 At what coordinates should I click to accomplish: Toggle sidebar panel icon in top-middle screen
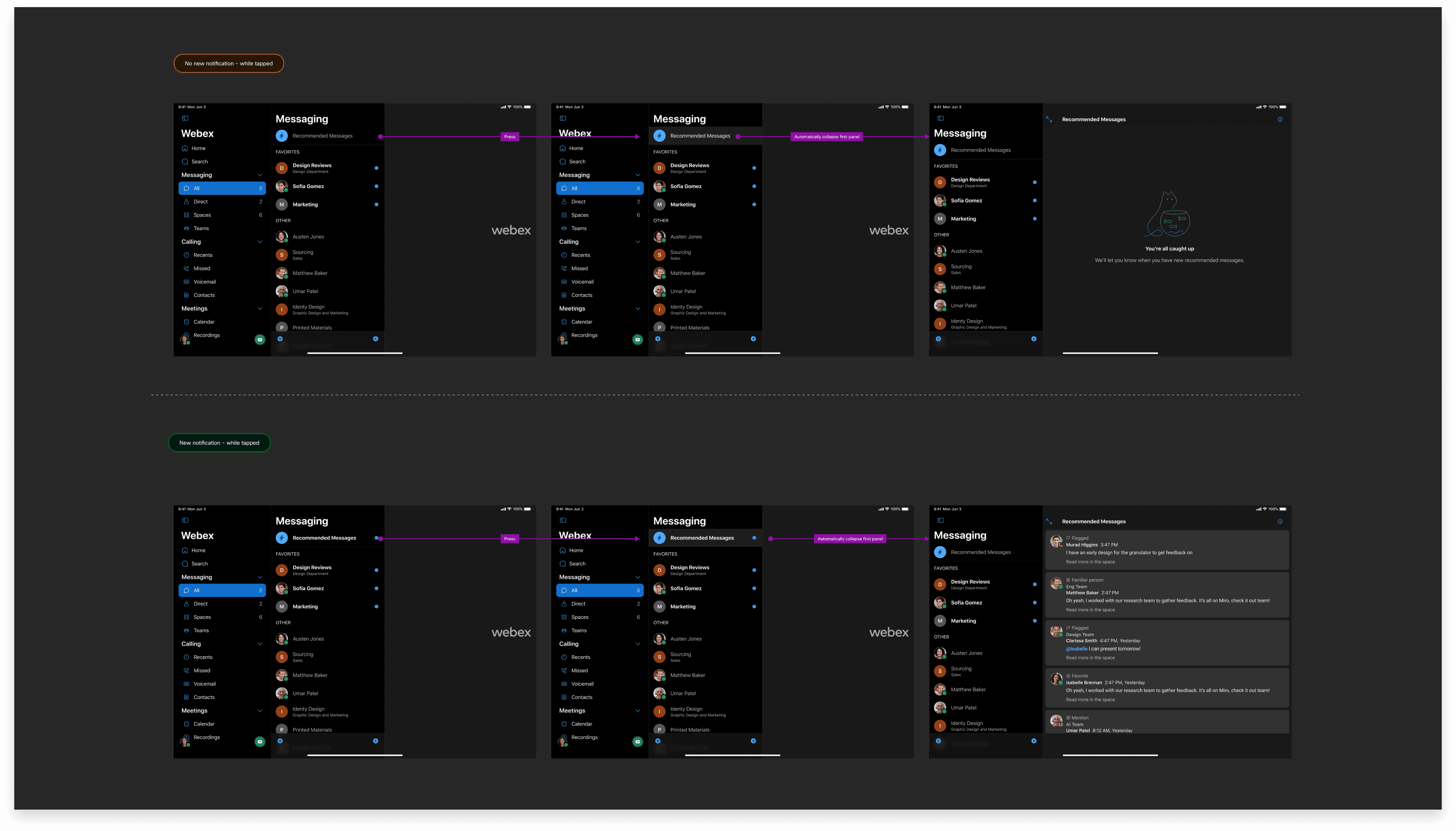pos(563,118)
